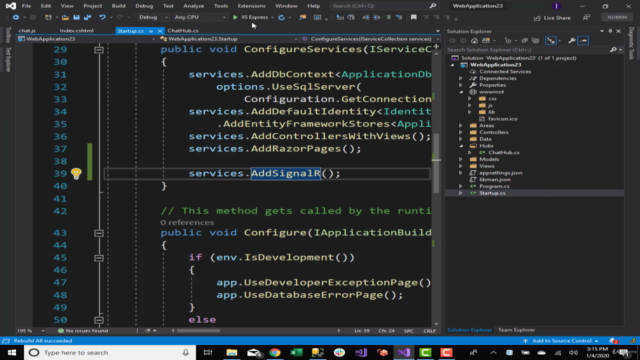
Task: Select appsettings.json in Solution Explorer
Action: coord(500,173)
